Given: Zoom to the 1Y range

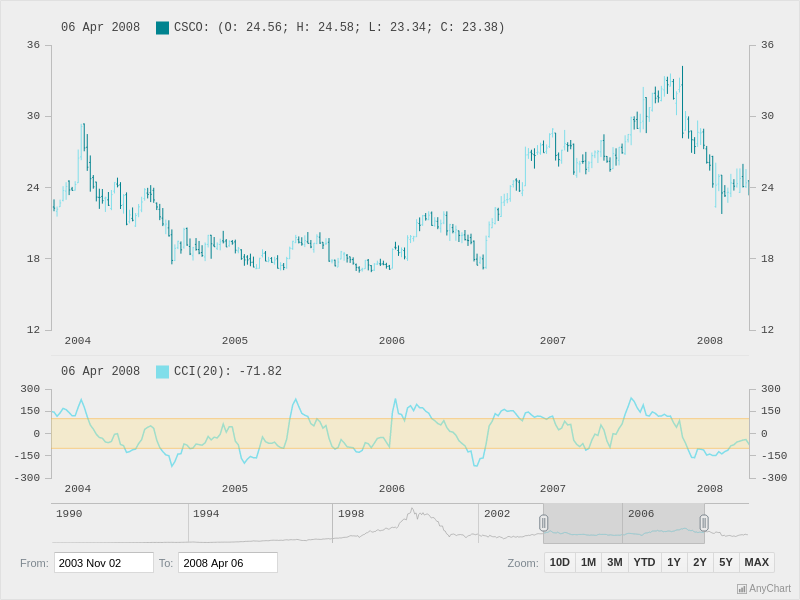Looking at the screenshot, I should pos(674,562).
